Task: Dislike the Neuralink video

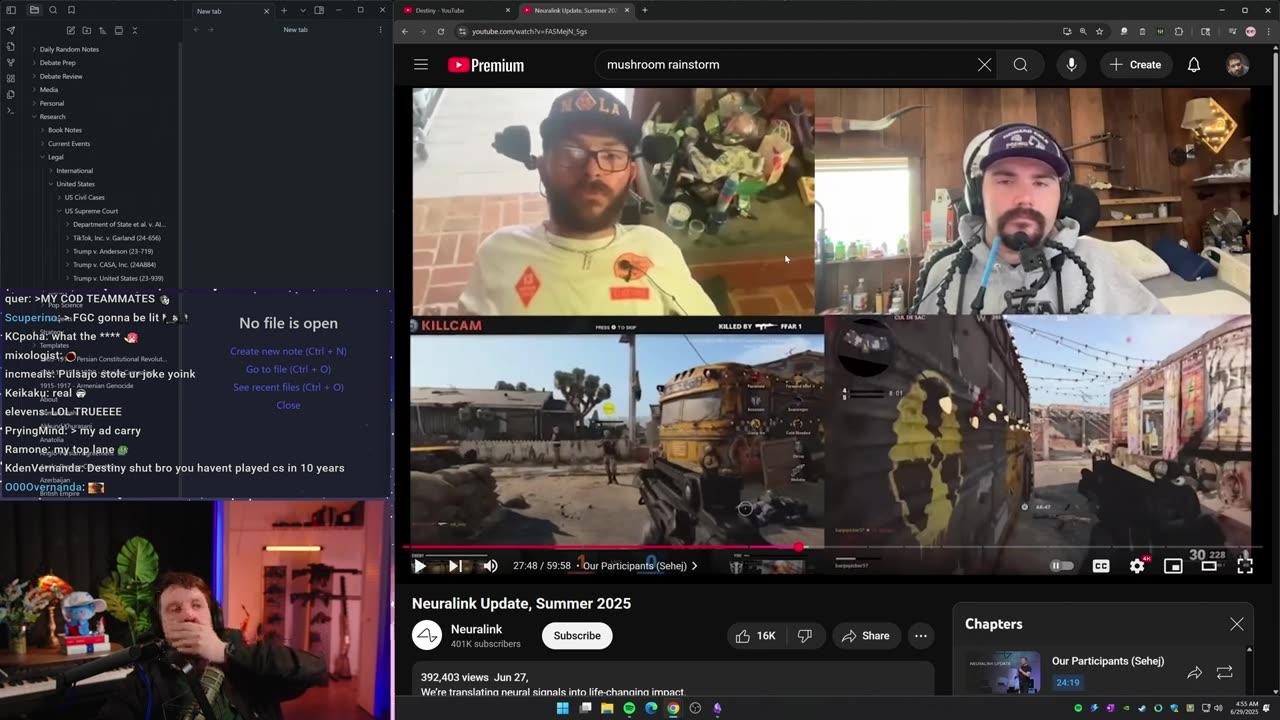Action: coord(804,636)
